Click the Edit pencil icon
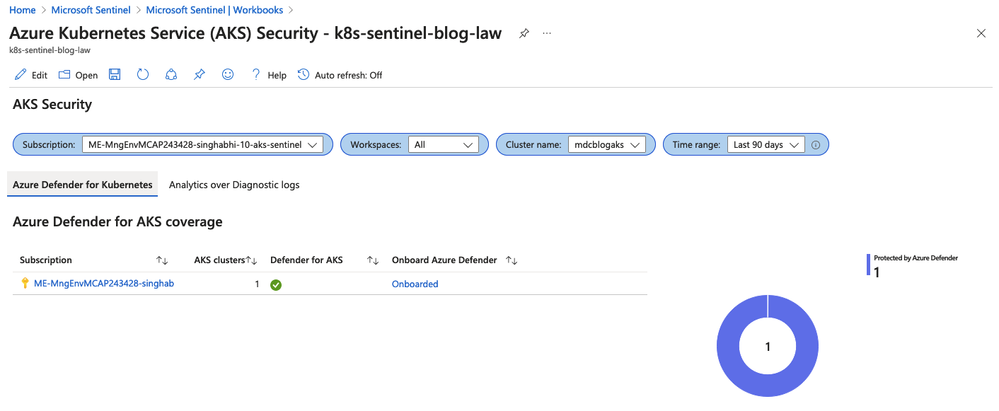Image resolution: width=999 pixels, height=411 pixels. pos(20,75)
